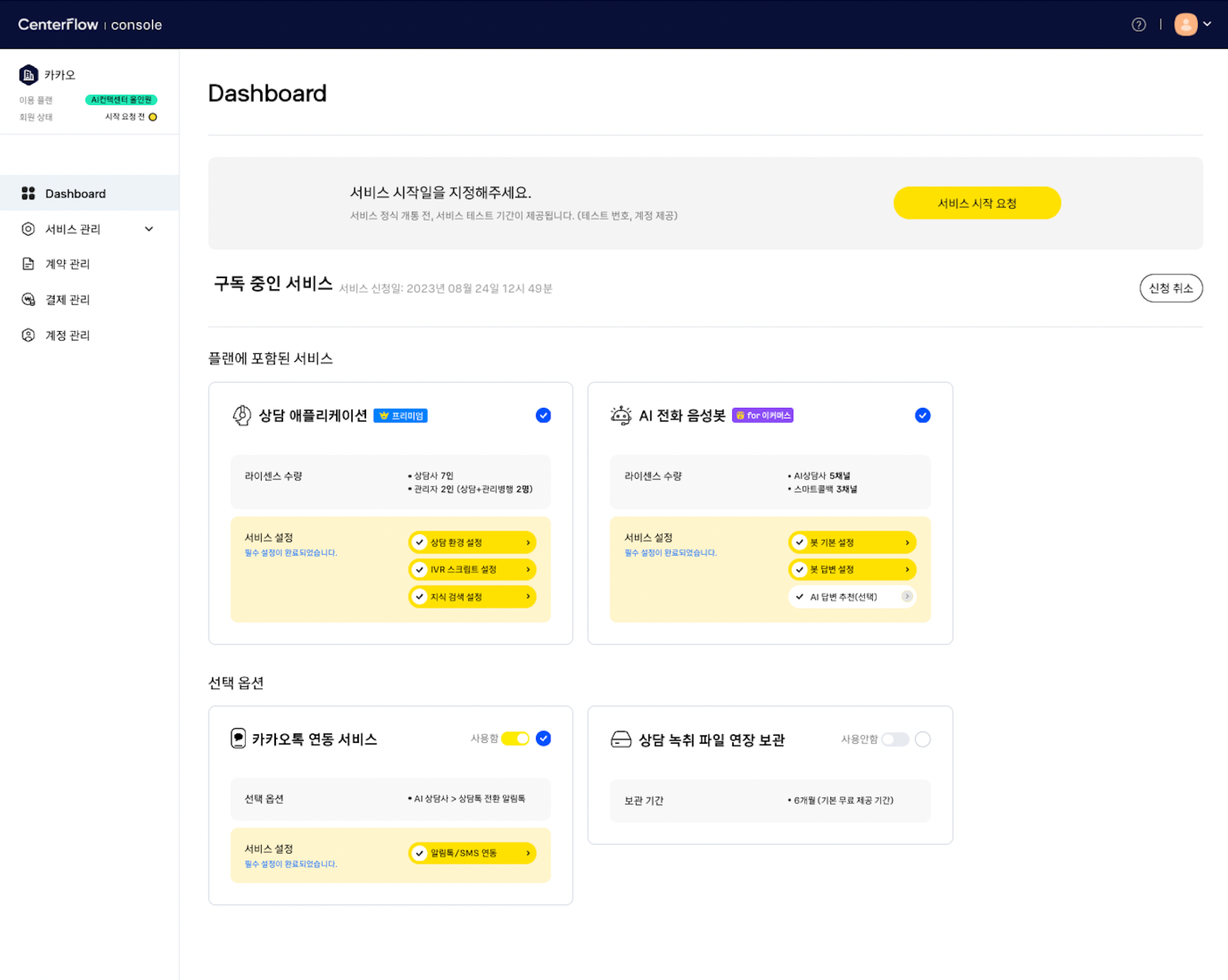
Task: Expand the 서비스 관리 sidebar chevron
Action: (149, 229)
